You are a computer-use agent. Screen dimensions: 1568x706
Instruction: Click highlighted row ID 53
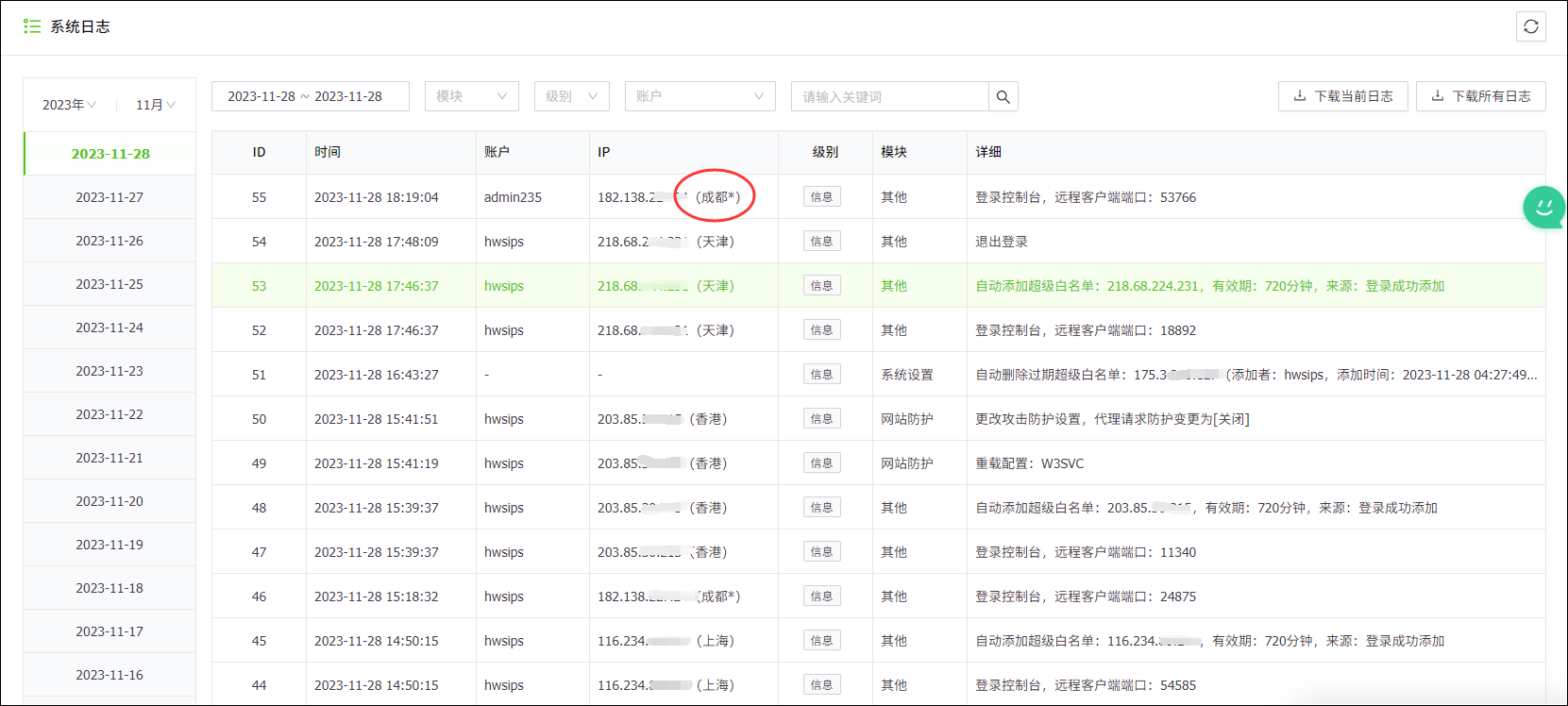[x=259, y=286]
